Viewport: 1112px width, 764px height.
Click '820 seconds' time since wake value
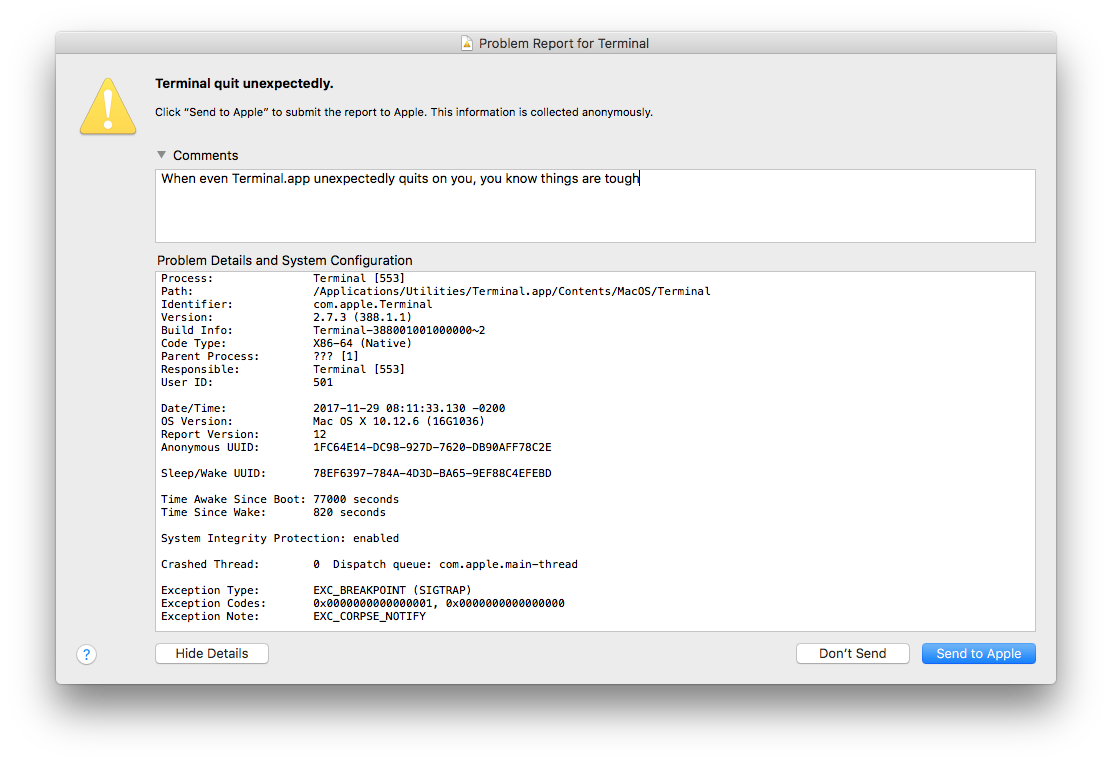[x=350, y=512]
